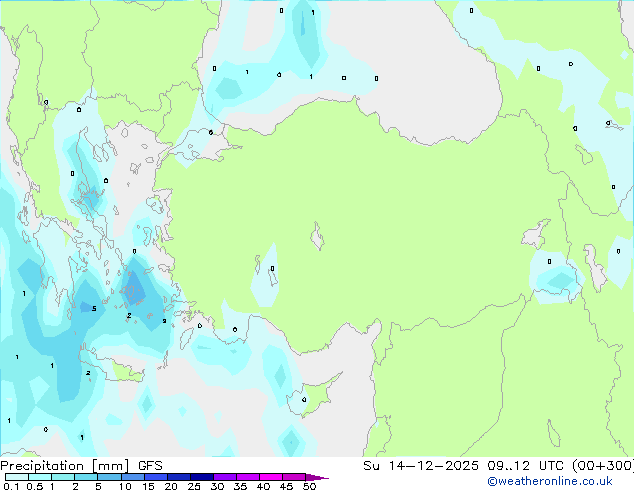Click the '50' legend scale label
This screenshot has width=634, height=490.
[x=309, y=486]
